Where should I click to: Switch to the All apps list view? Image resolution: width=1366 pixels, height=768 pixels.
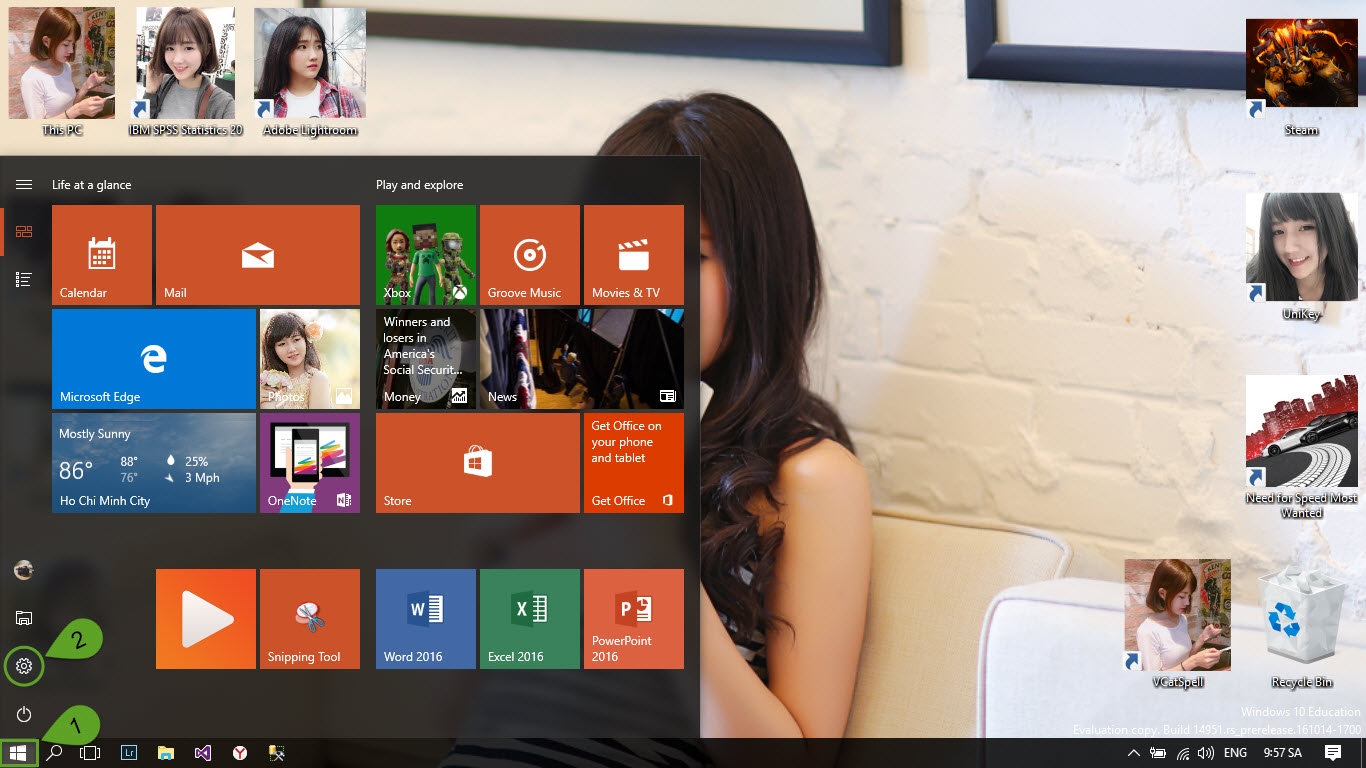pos(24,279)
